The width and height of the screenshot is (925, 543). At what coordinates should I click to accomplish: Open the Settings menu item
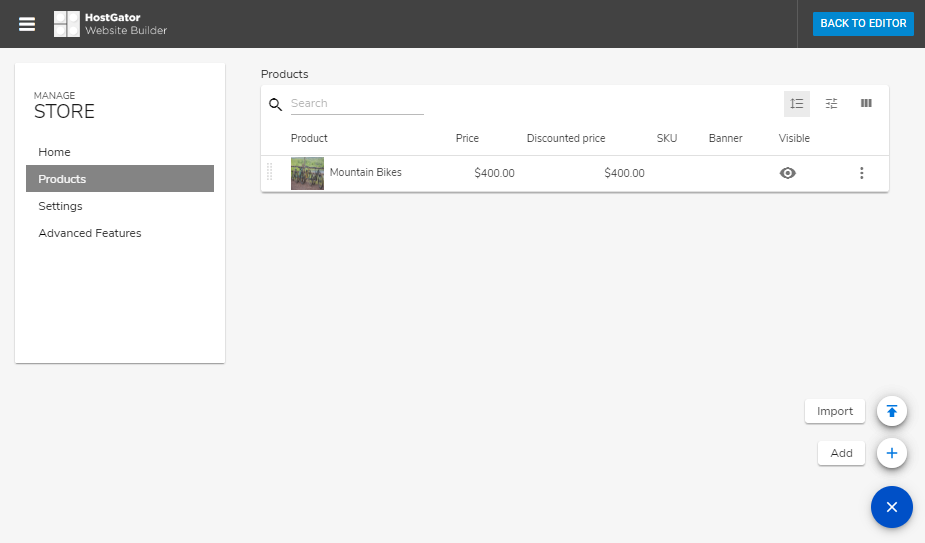pyautogui.click(x=60, y=206)
